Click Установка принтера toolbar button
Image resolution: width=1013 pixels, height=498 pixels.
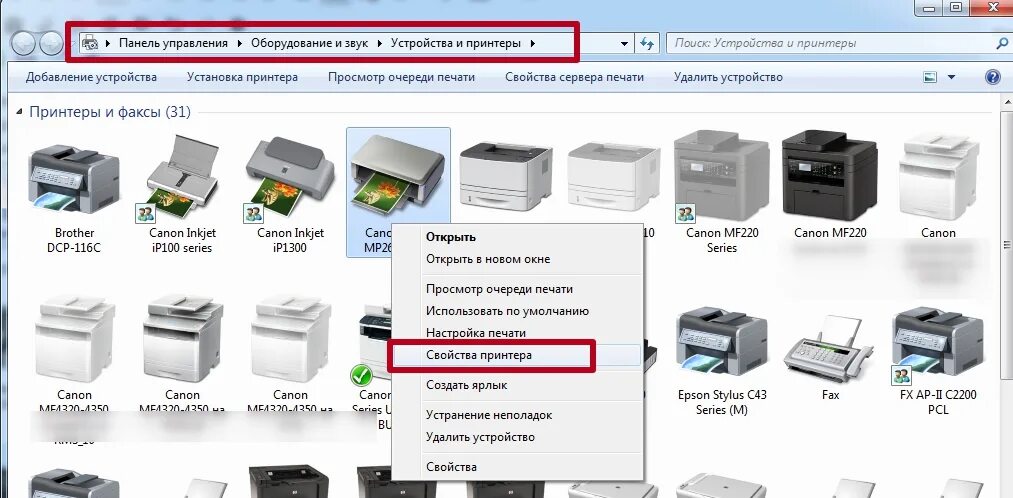[x=242, y=78]
